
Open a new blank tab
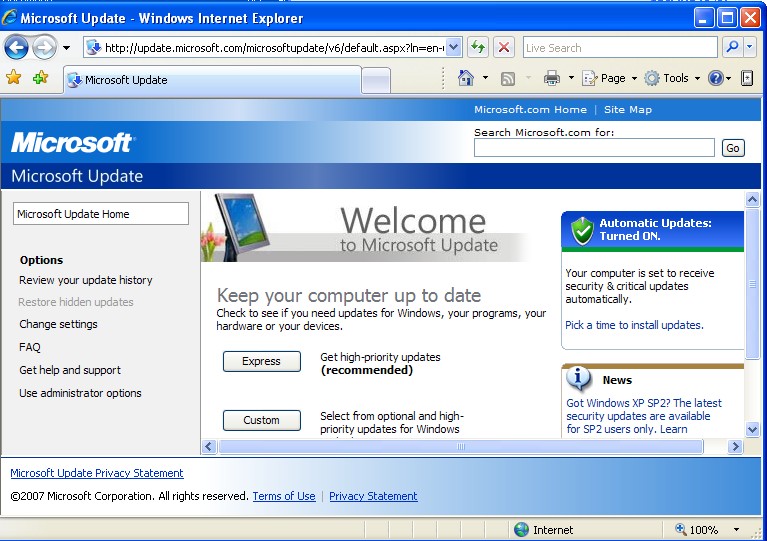click(376, 81)
